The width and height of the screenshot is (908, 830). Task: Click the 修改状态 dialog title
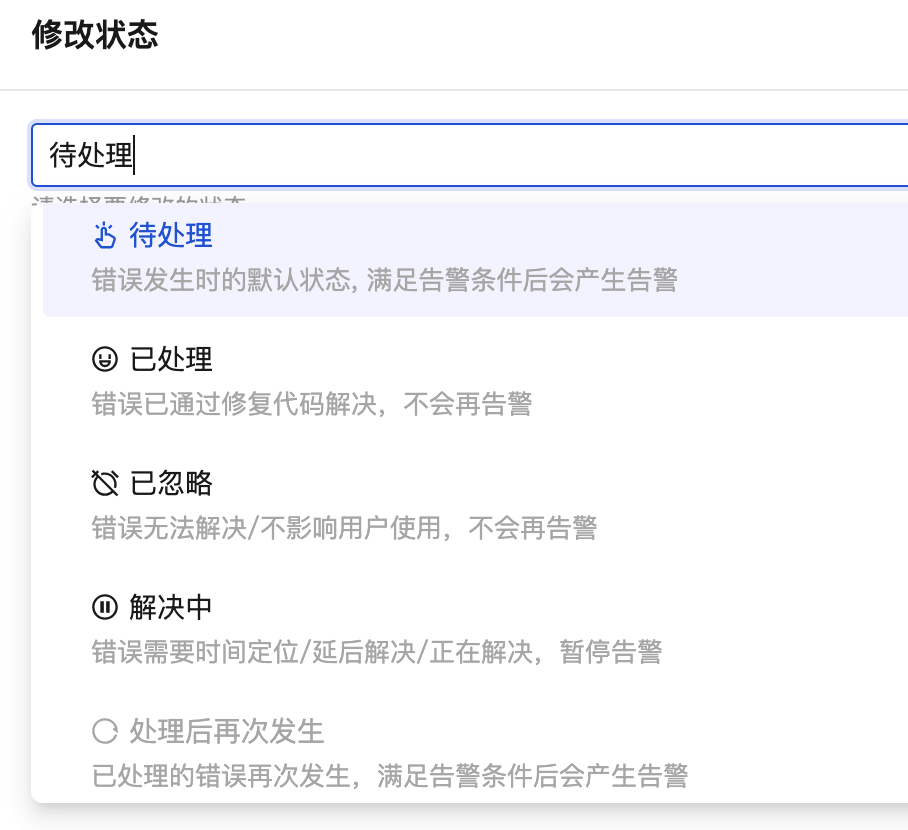click(95, 36)
